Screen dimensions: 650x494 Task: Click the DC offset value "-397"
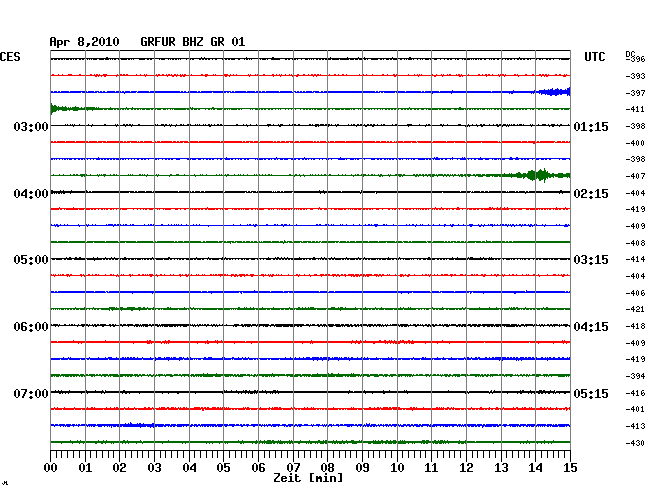(x=635, y=93)
